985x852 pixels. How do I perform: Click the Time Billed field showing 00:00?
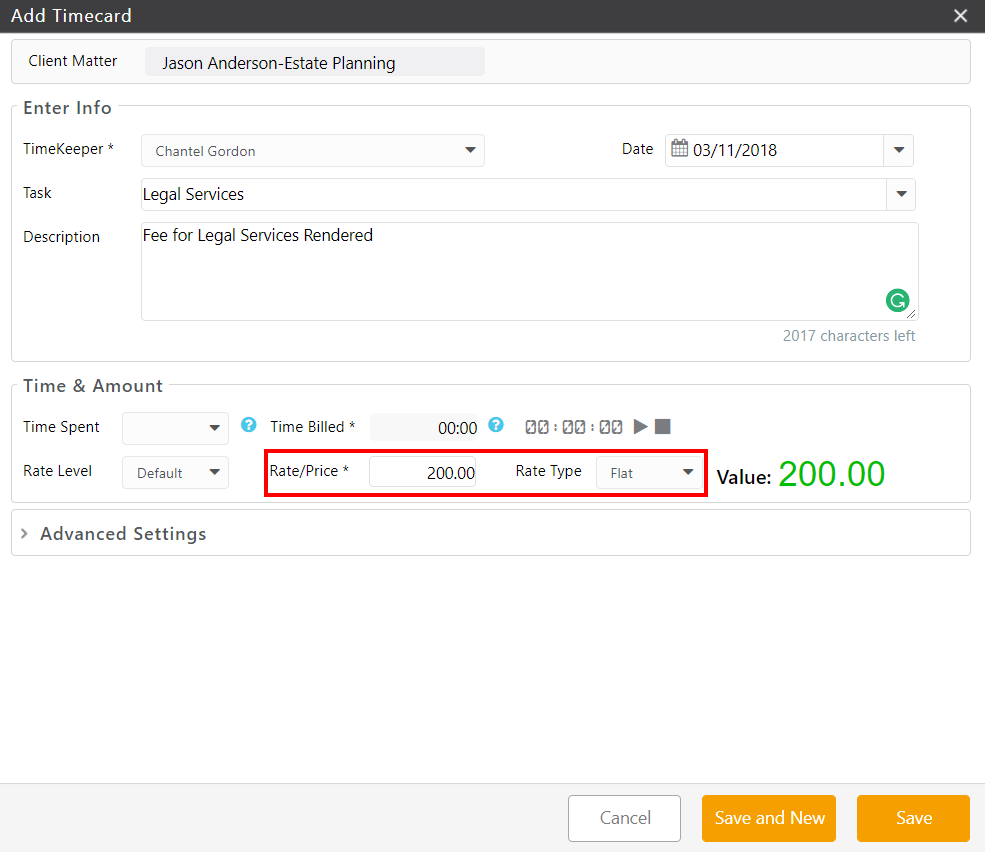click(x=424, y=427)
